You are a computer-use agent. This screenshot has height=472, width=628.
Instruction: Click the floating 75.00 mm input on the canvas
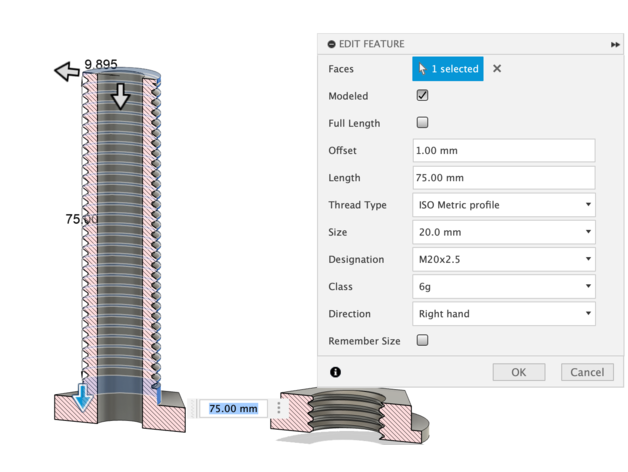[233, 409]
